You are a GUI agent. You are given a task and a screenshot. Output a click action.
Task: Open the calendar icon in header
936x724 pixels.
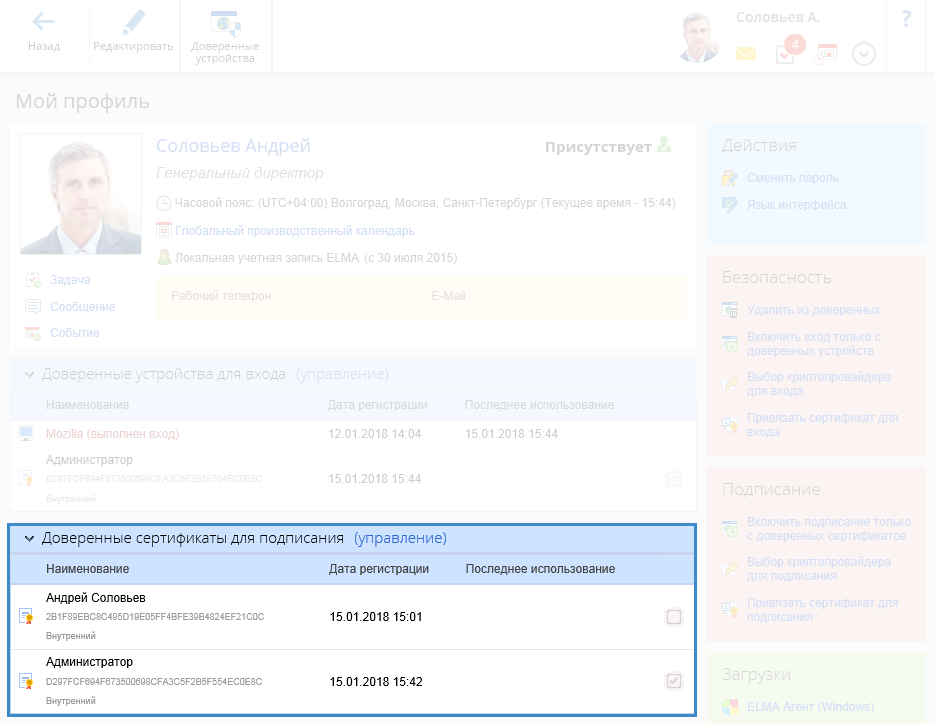click(826, 54)
